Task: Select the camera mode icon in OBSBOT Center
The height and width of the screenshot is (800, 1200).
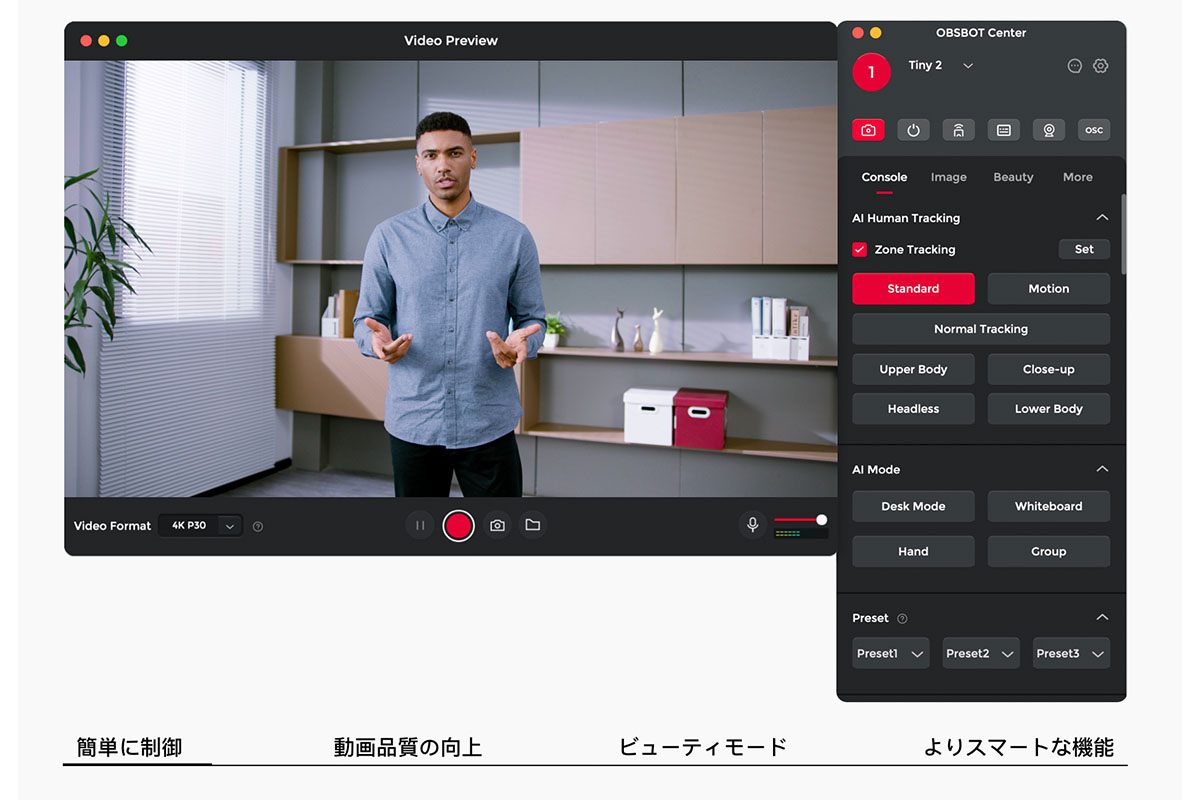Action: pos(868,129)
